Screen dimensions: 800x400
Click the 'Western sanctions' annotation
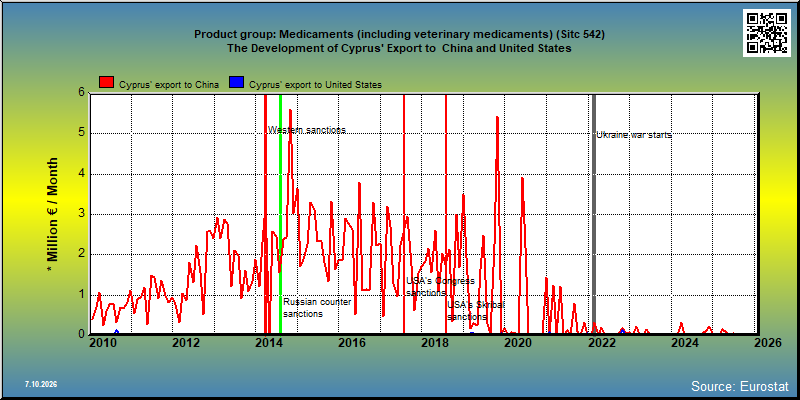(307, 130)
